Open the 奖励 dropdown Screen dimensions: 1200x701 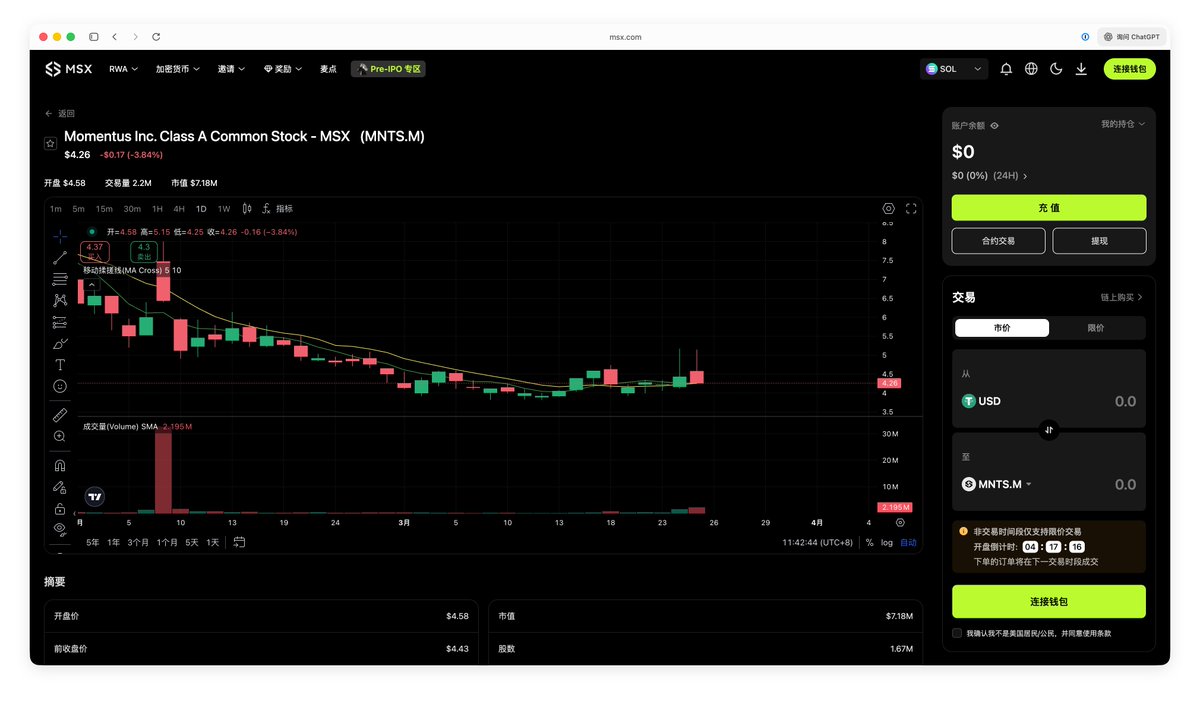(x=283, y=69)
